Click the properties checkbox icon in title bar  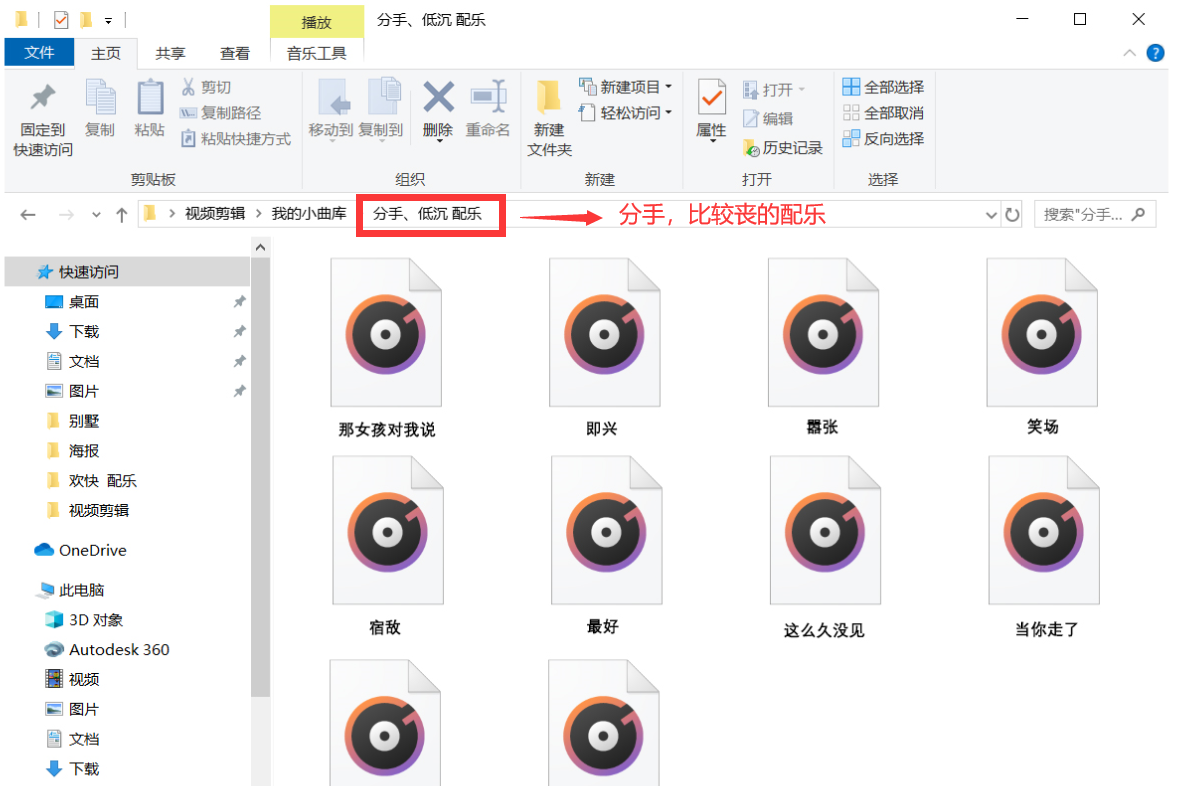(x=62, y=20)
